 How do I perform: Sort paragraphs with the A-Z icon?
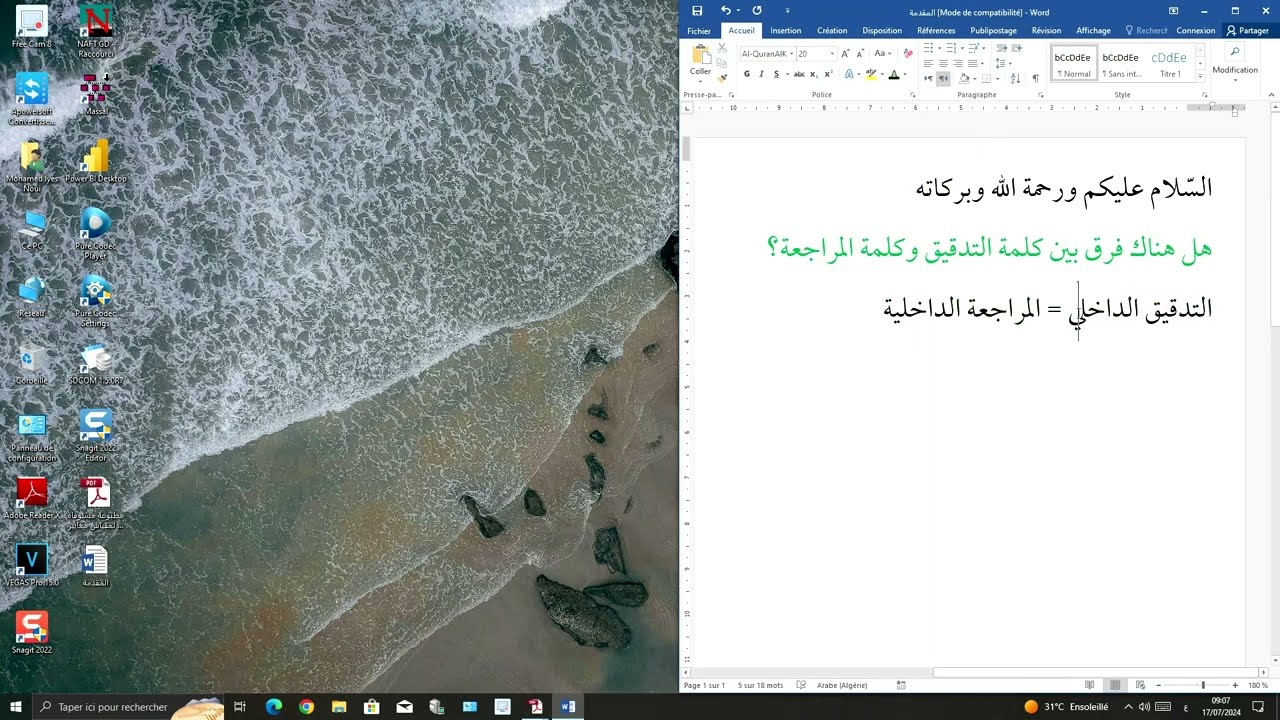point(1015,78)
